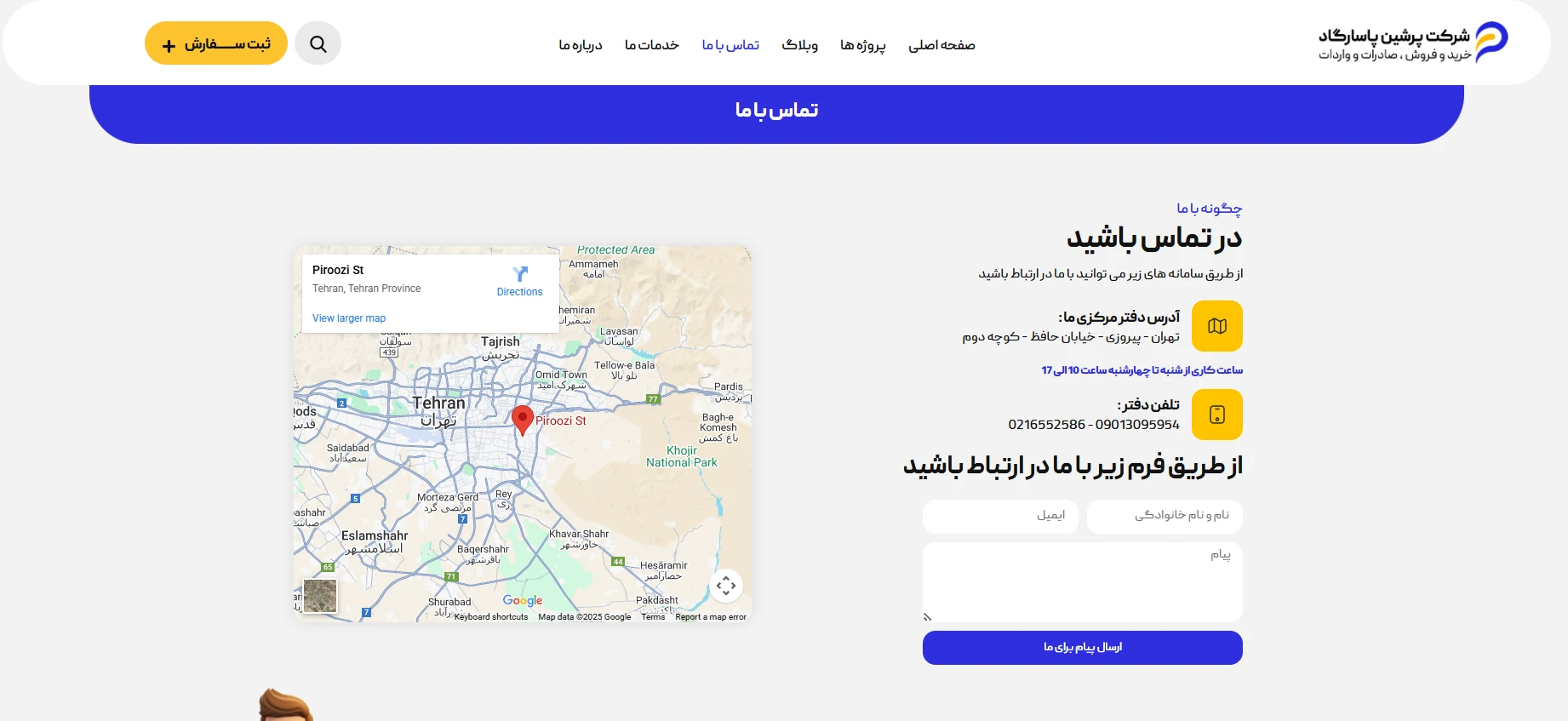The image size is (1568, 721).
Task: Open the پروژه ها projects menu item
Action: point(862,45)
